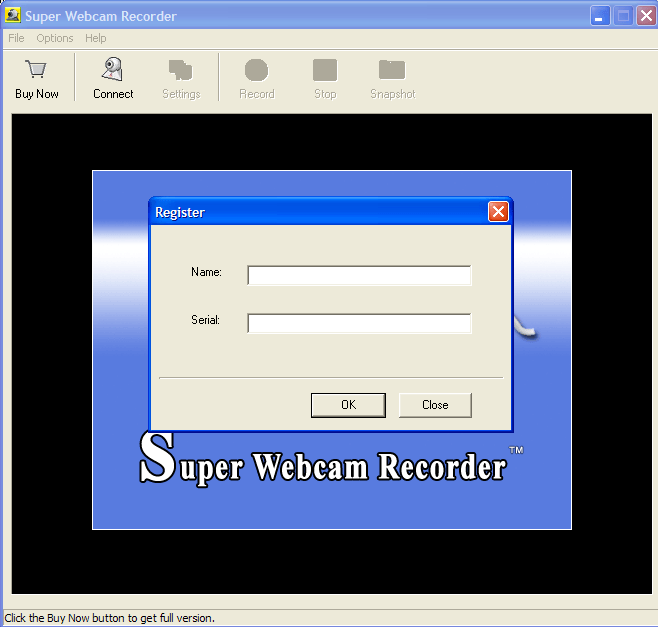Click the app icon in the title bar
Image resolution: width=658 pixels, height=627 pixels.
(13, 16)
